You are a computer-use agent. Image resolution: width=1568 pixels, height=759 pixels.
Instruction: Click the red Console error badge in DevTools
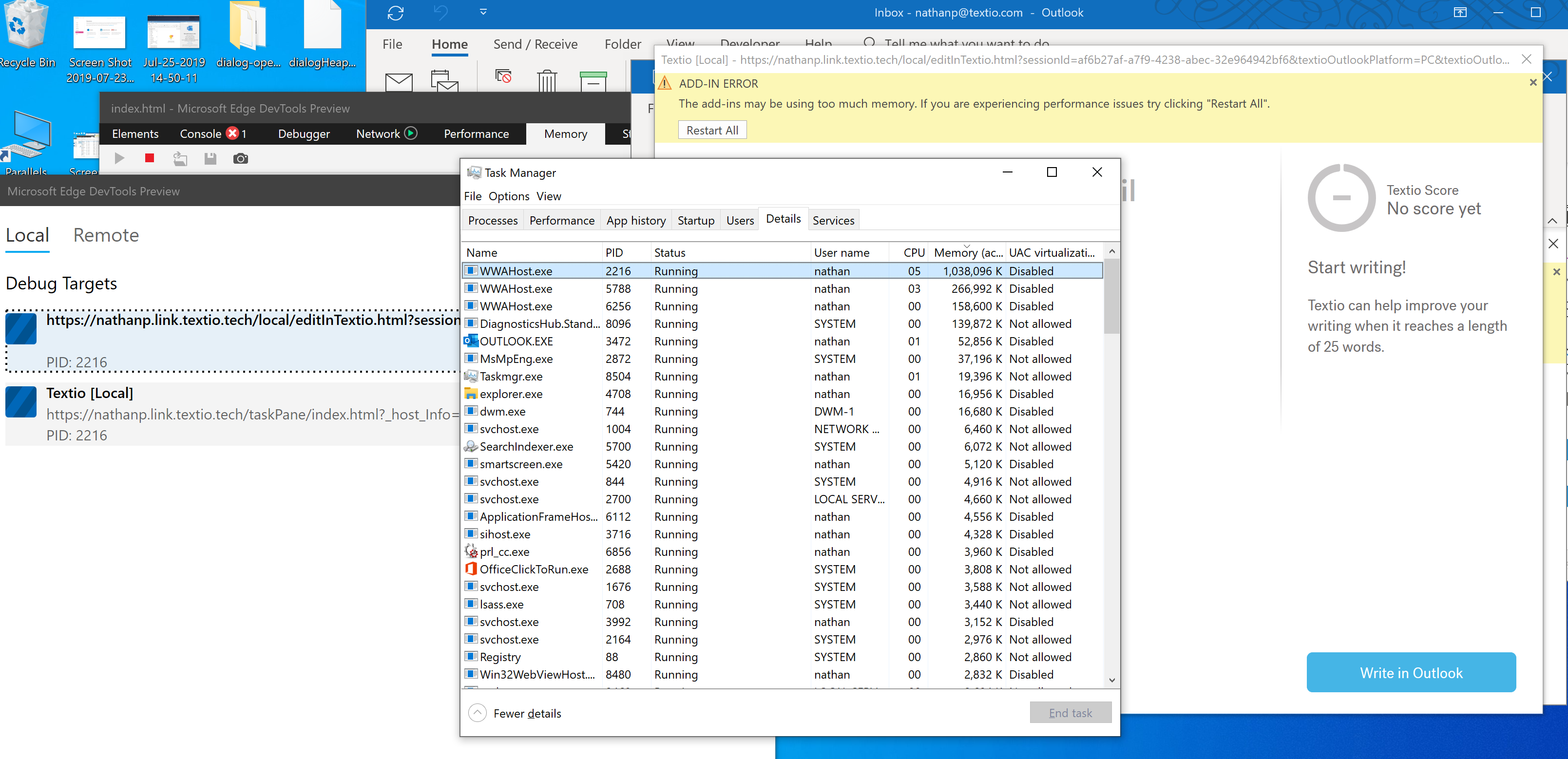[232, 133]
